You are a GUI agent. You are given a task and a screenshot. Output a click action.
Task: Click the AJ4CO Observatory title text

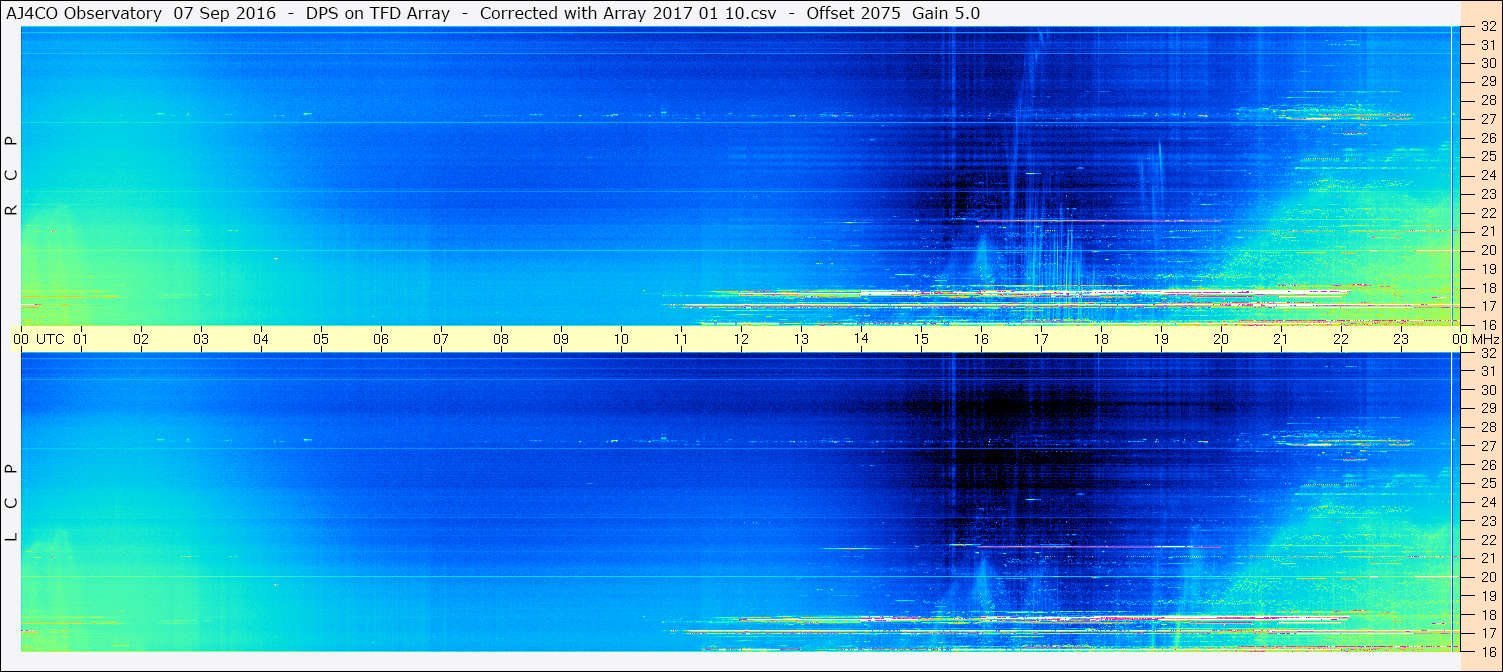[x=83, y=13]
